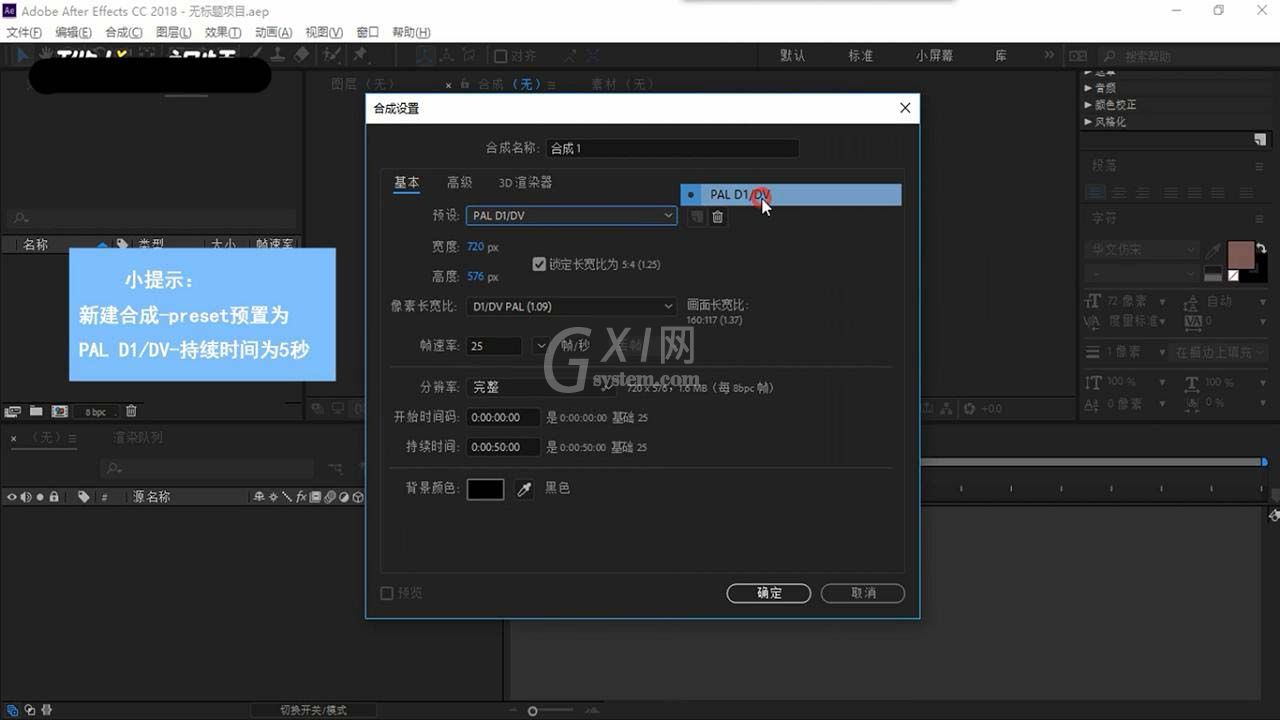The width and height of the screenshot is (1280, 720).
Task: Click the motion blur switch column icon
Action: click(x=329, y=497)
